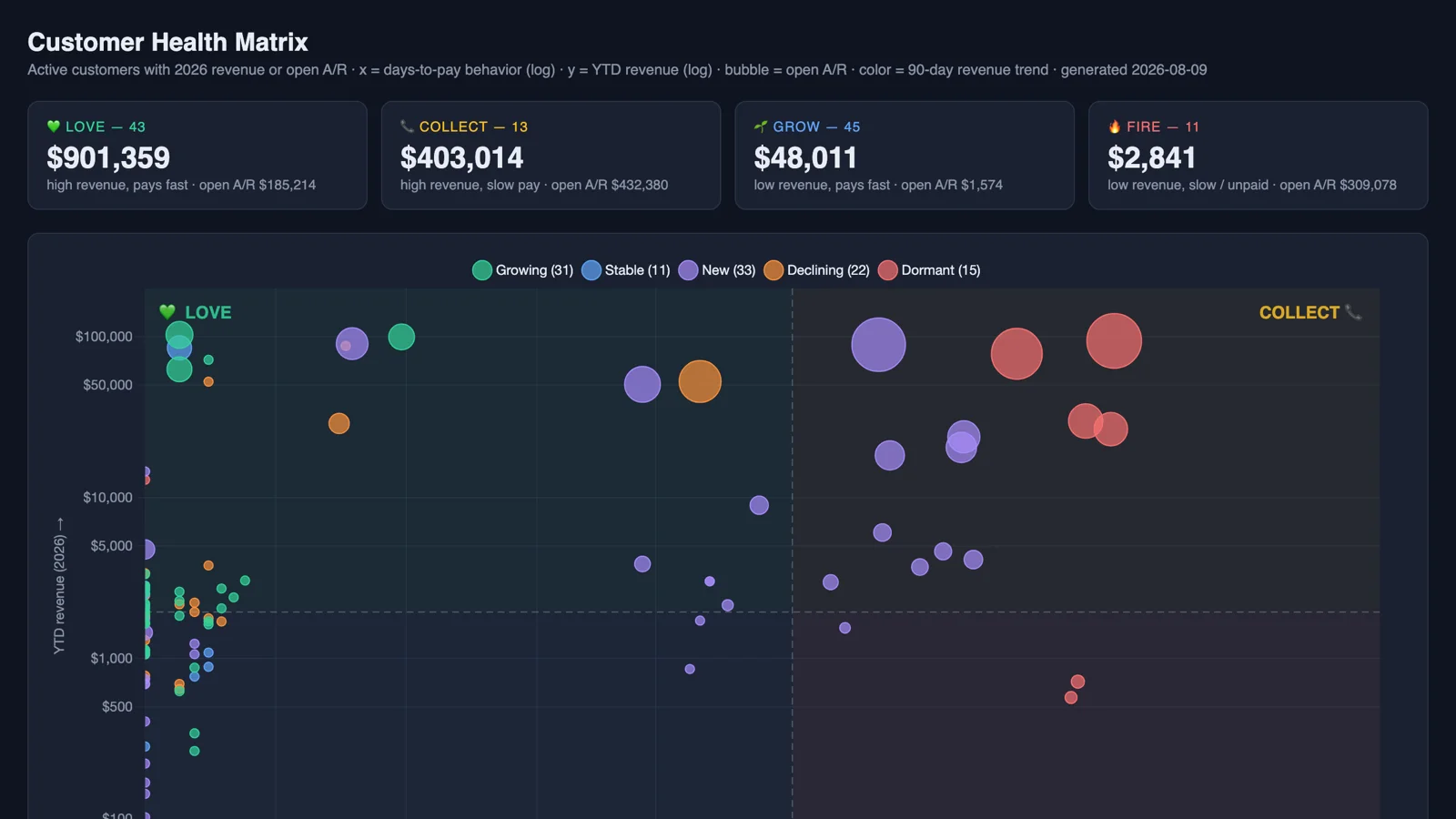The height and width of the screenshot is (819, 1456).
Task: Click the $901,359 revenue value
Action: 108,158
